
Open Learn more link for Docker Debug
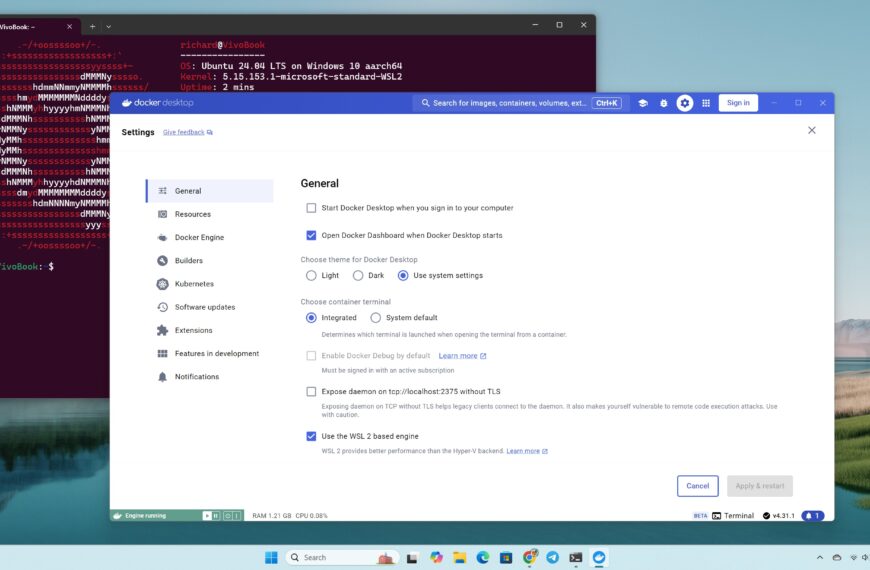point(462,356)
